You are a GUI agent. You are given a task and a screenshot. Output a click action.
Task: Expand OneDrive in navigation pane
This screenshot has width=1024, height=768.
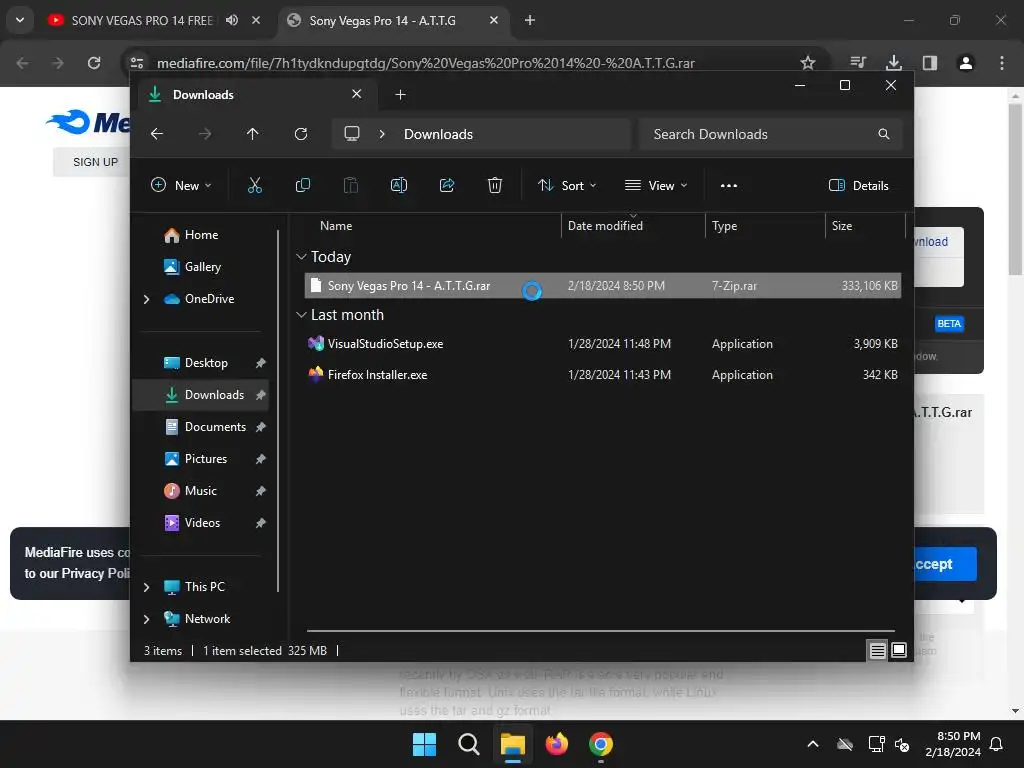click(146, 299)
